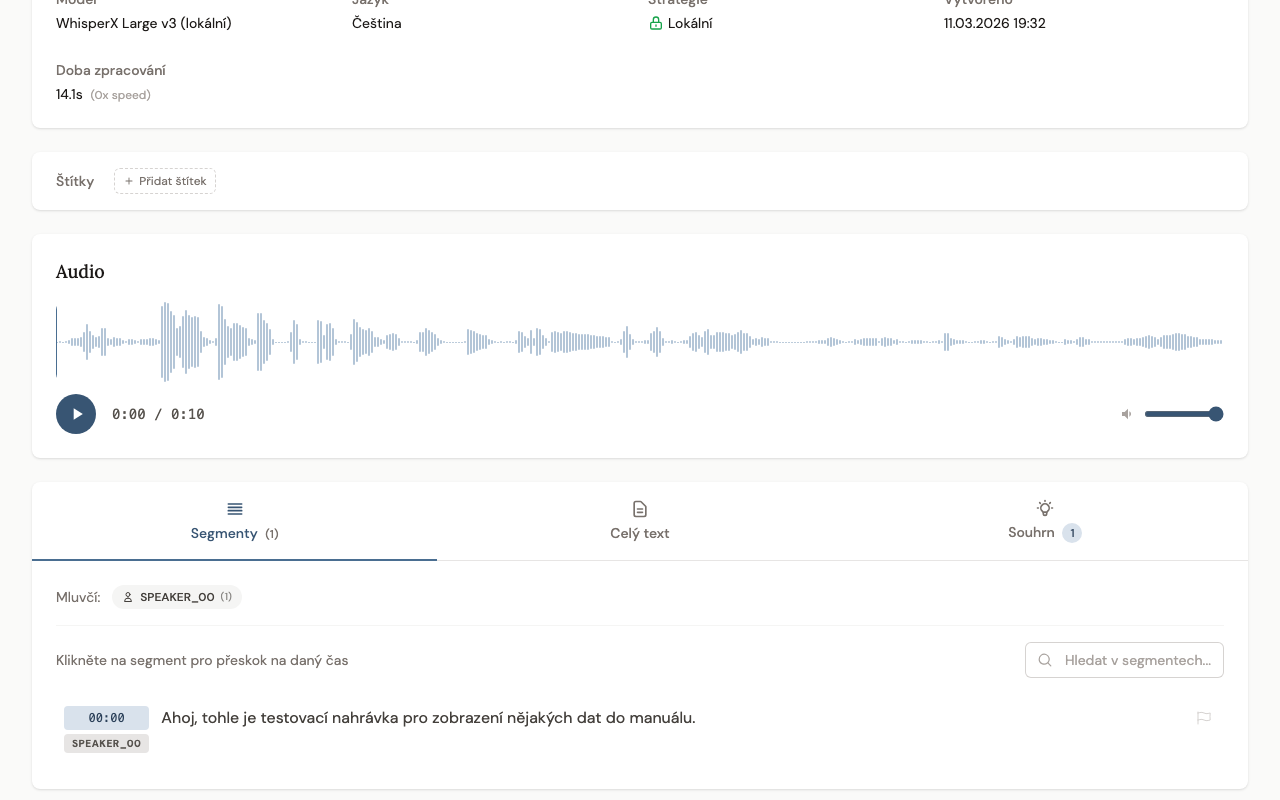The image size is (1280, 800).
Task: Open the Souhrn tab label
Action: (x=1031, y=533)
